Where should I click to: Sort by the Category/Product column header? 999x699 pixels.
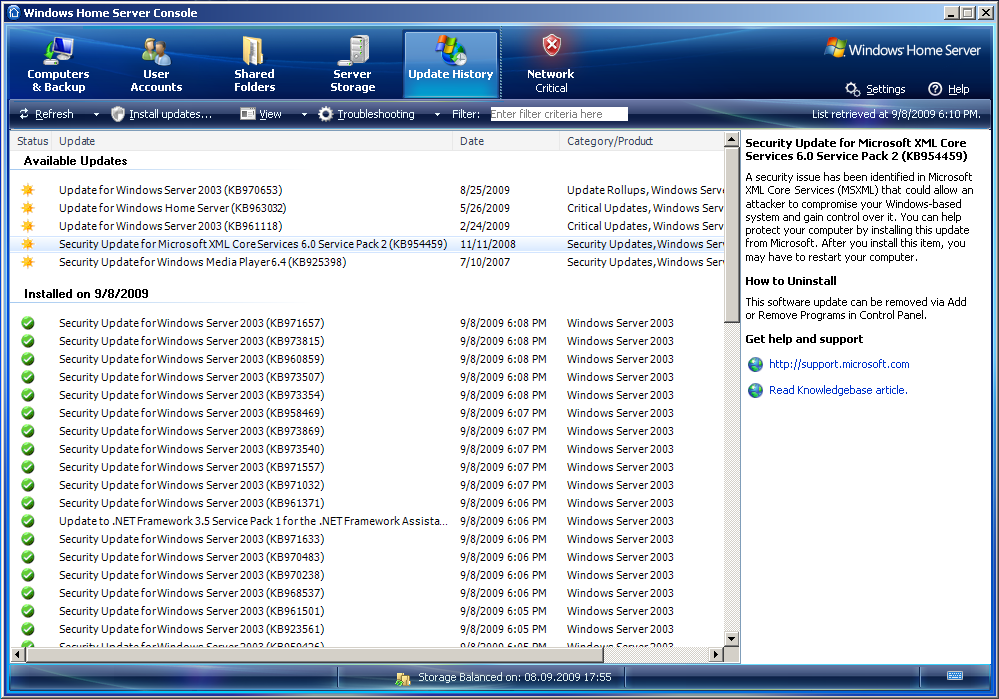pyautogui.click(x=642, y=141)
